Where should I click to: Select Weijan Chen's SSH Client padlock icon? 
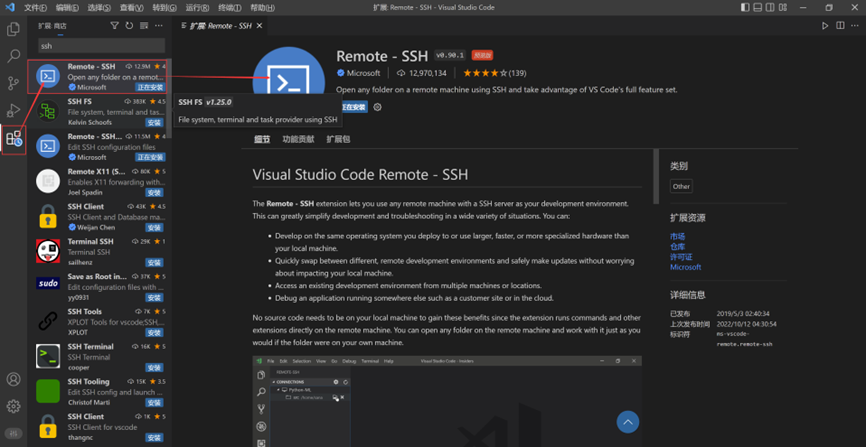coord(48,216)
